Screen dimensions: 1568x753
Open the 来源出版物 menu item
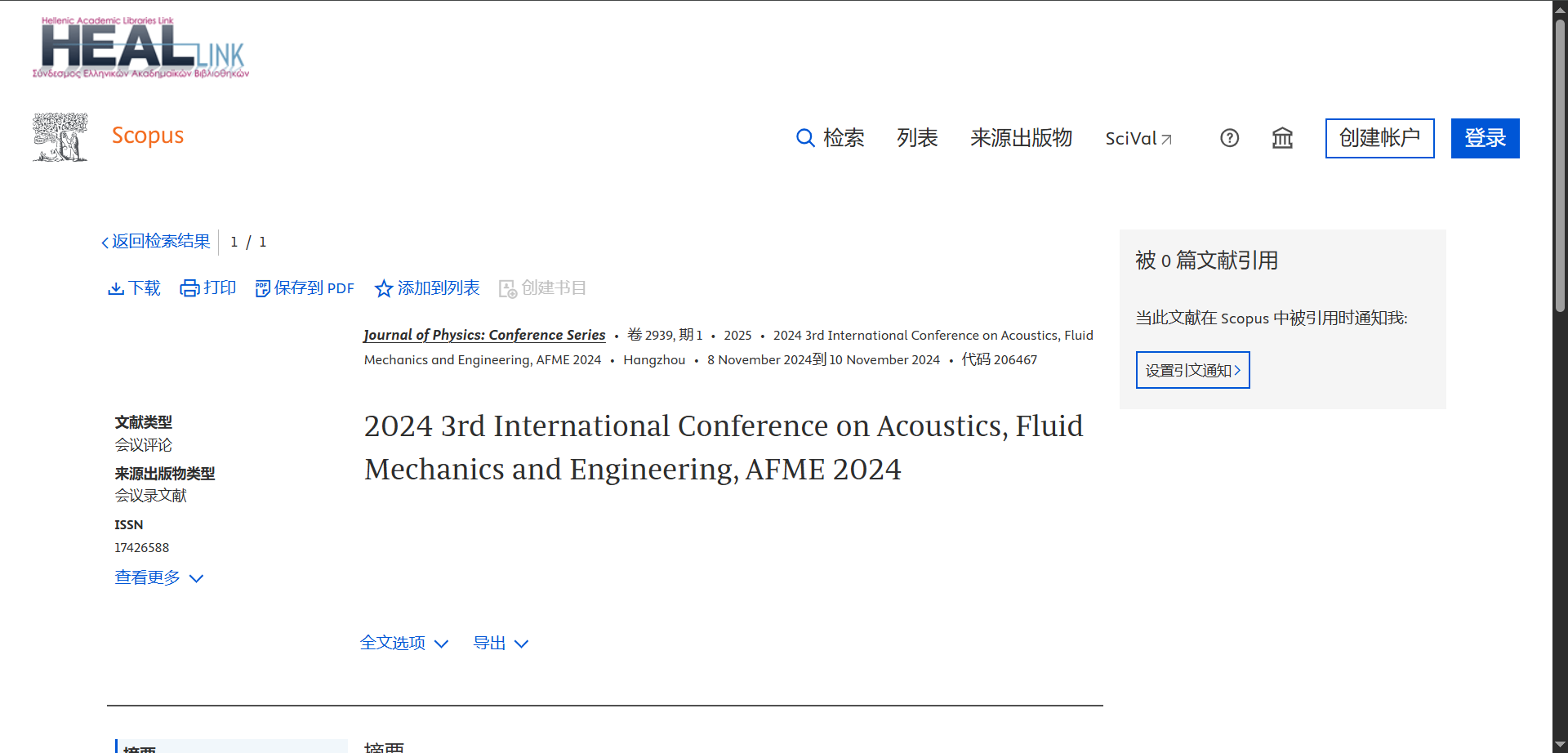(1021, 138)
